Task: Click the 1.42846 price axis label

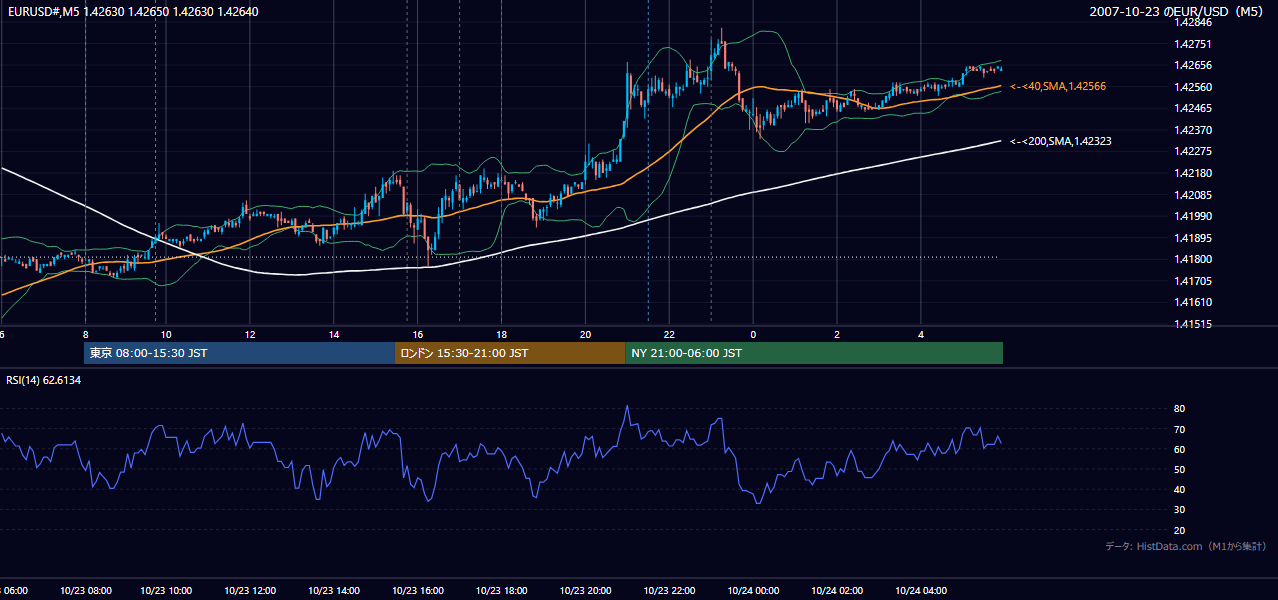Action: [x=1193, y=22]
